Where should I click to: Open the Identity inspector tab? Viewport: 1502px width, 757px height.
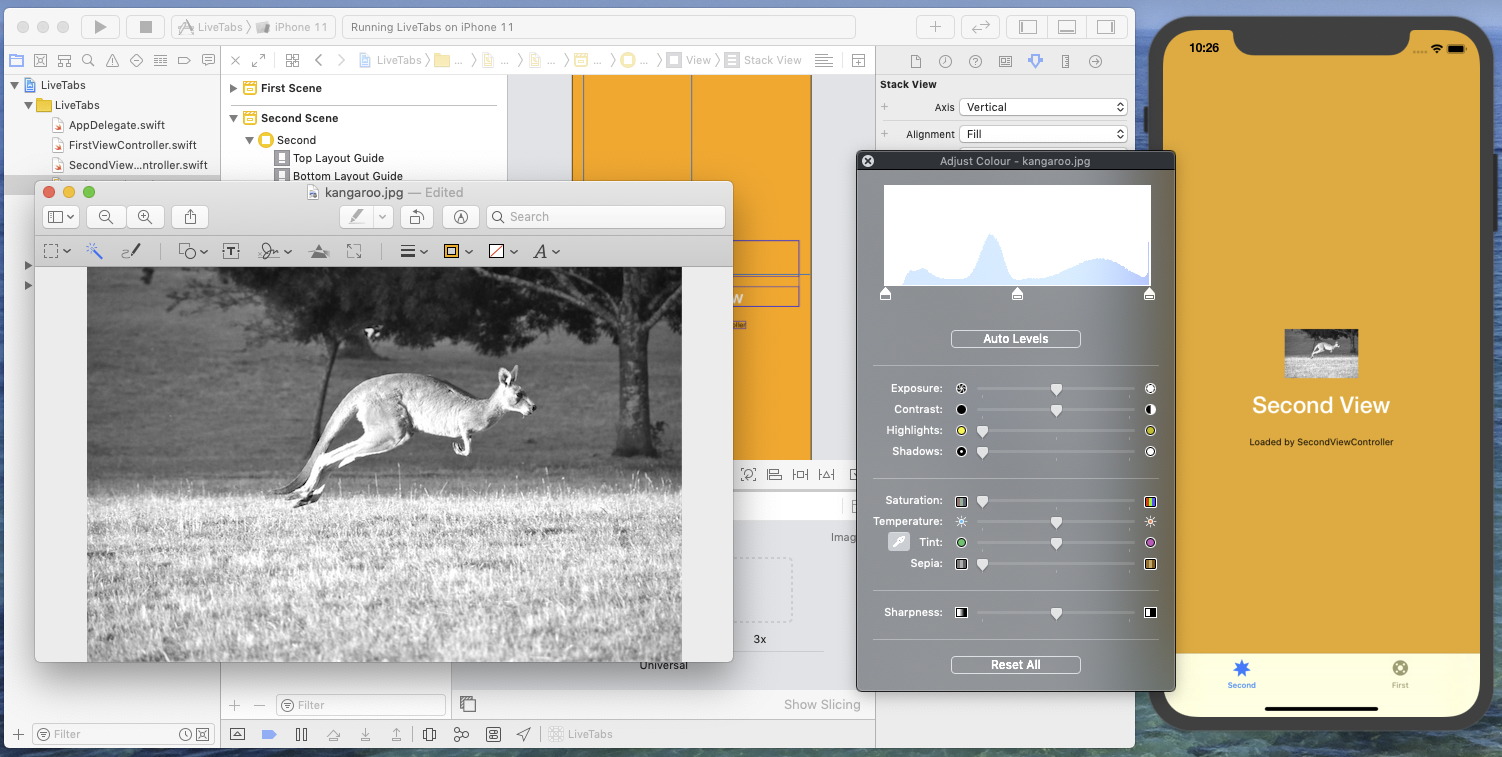coord(1005,61)
